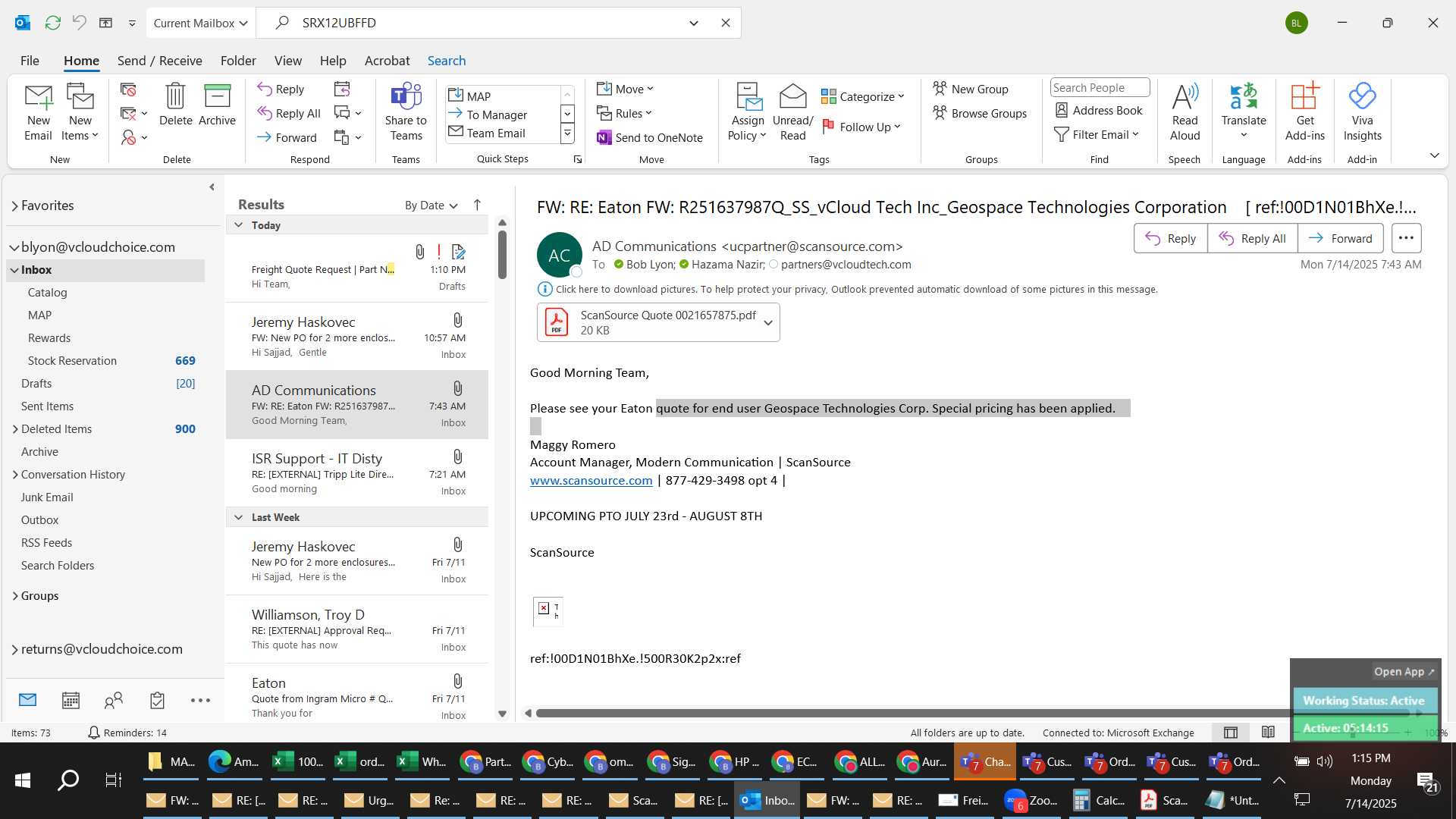Image resolution: width=1456 pixels, height=819 pixels.
Task: Collapse the ribbon with the chevron
Action: [1434, 155]
